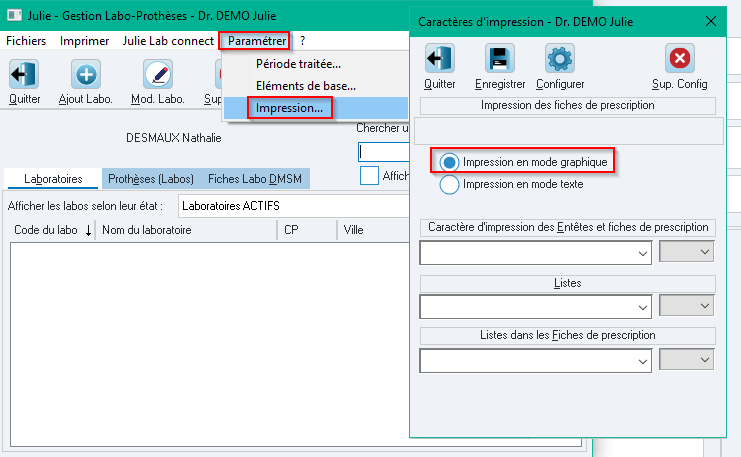Viewport: 741px width, 457px height.
Task: Sort by Ville column header
Action: click(373, 230)
